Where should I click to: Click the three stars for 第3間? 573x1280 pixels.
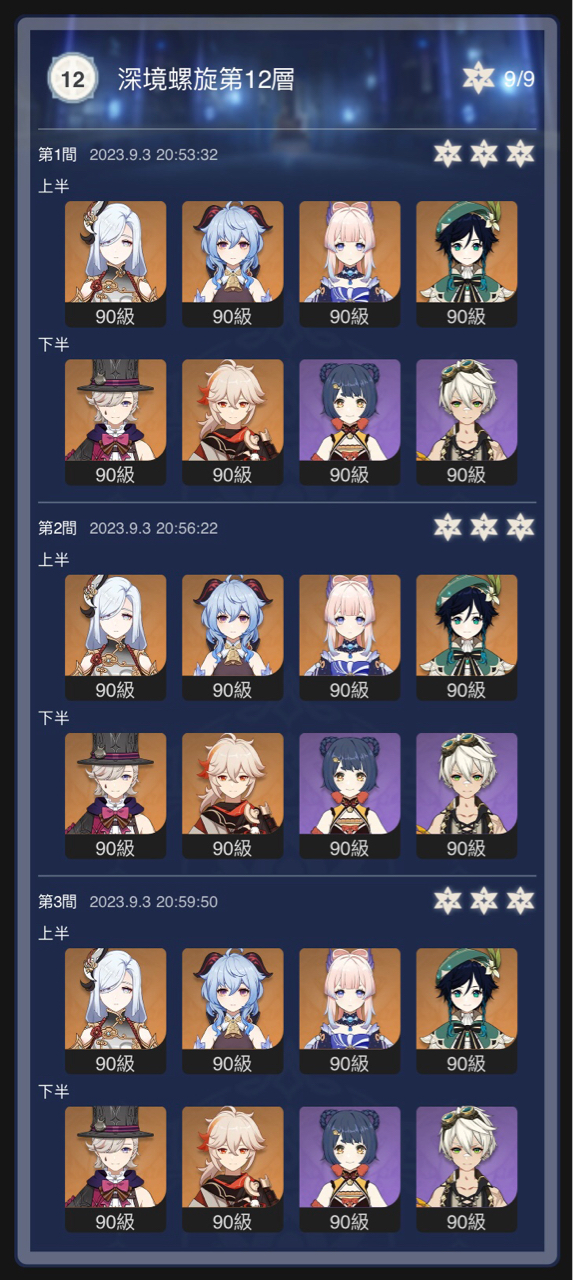484,900
